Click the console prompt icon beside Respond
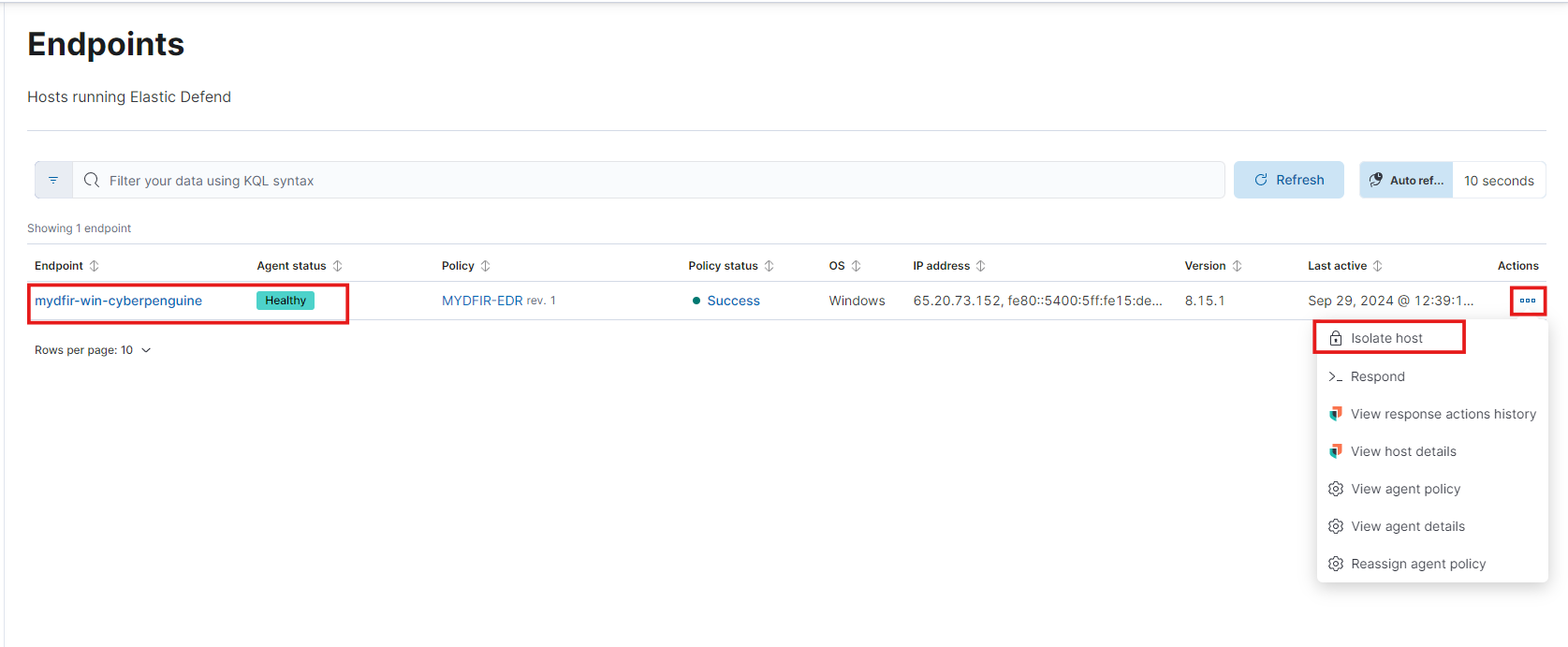This screenshot has width=1568, height=647. 1336,376
